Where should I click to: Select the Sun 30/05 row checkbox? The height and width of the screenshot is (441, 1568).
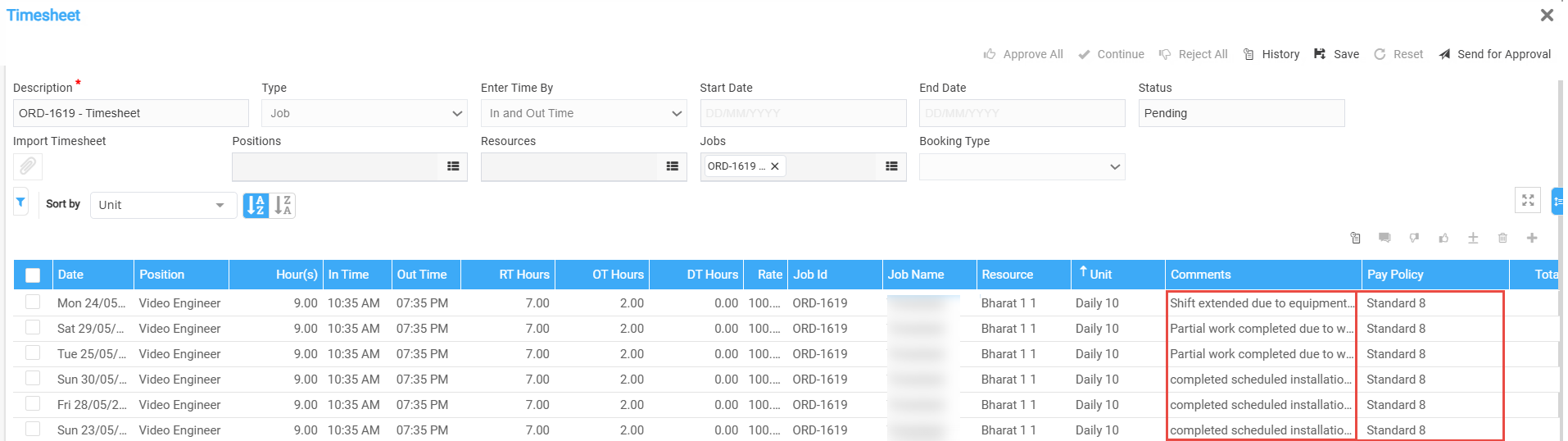point(33,379)
